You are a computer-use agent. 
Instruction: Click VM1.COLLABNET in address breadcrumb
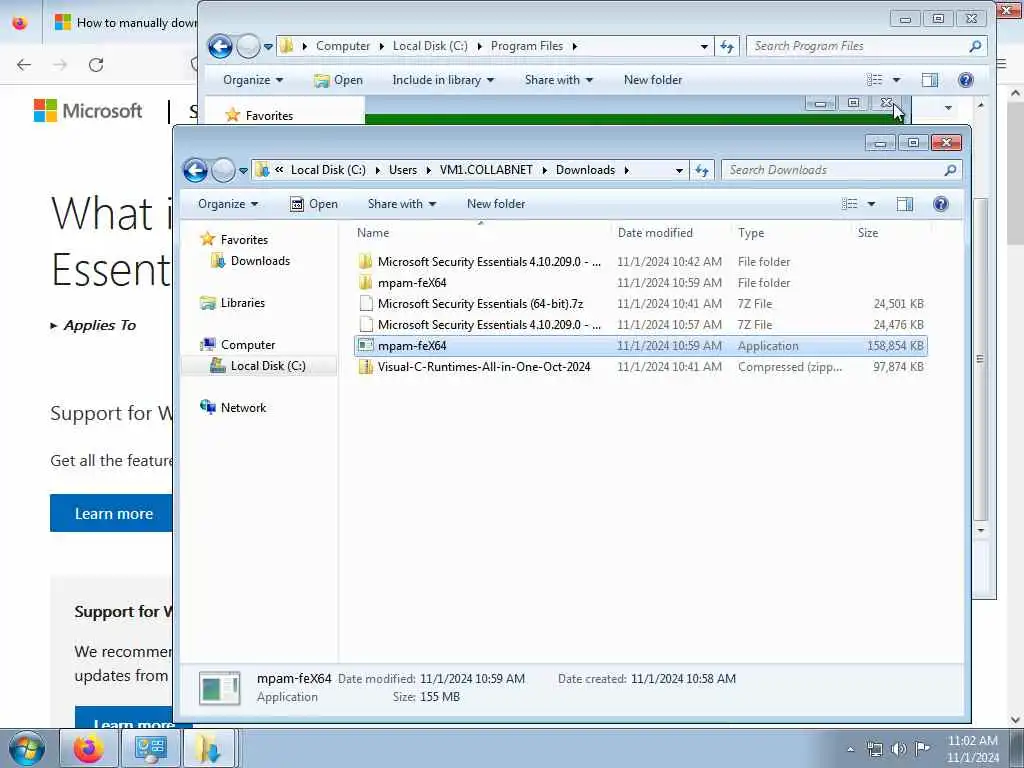(486, 170)
